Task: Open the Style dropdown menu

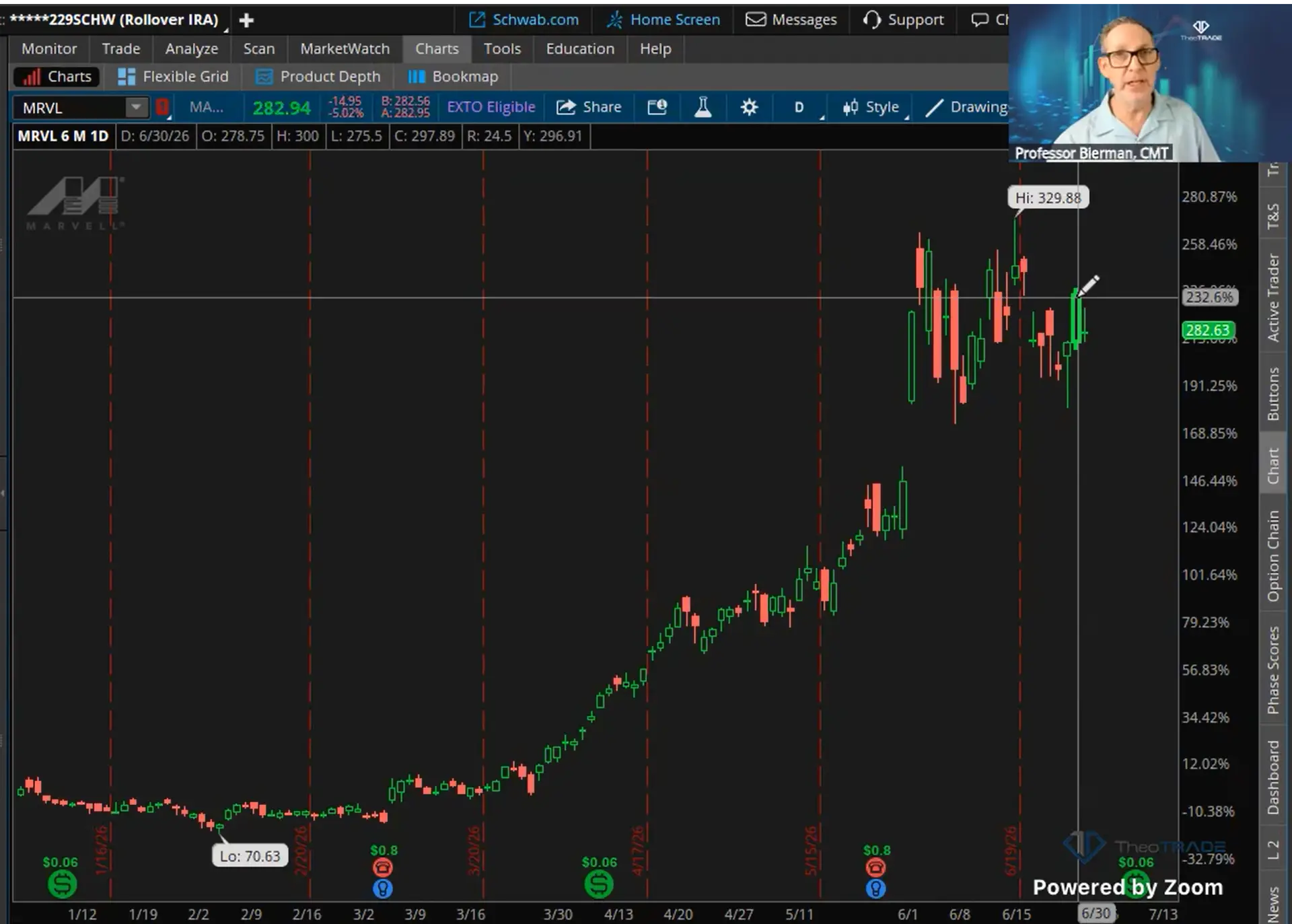Action: (871, 107)
